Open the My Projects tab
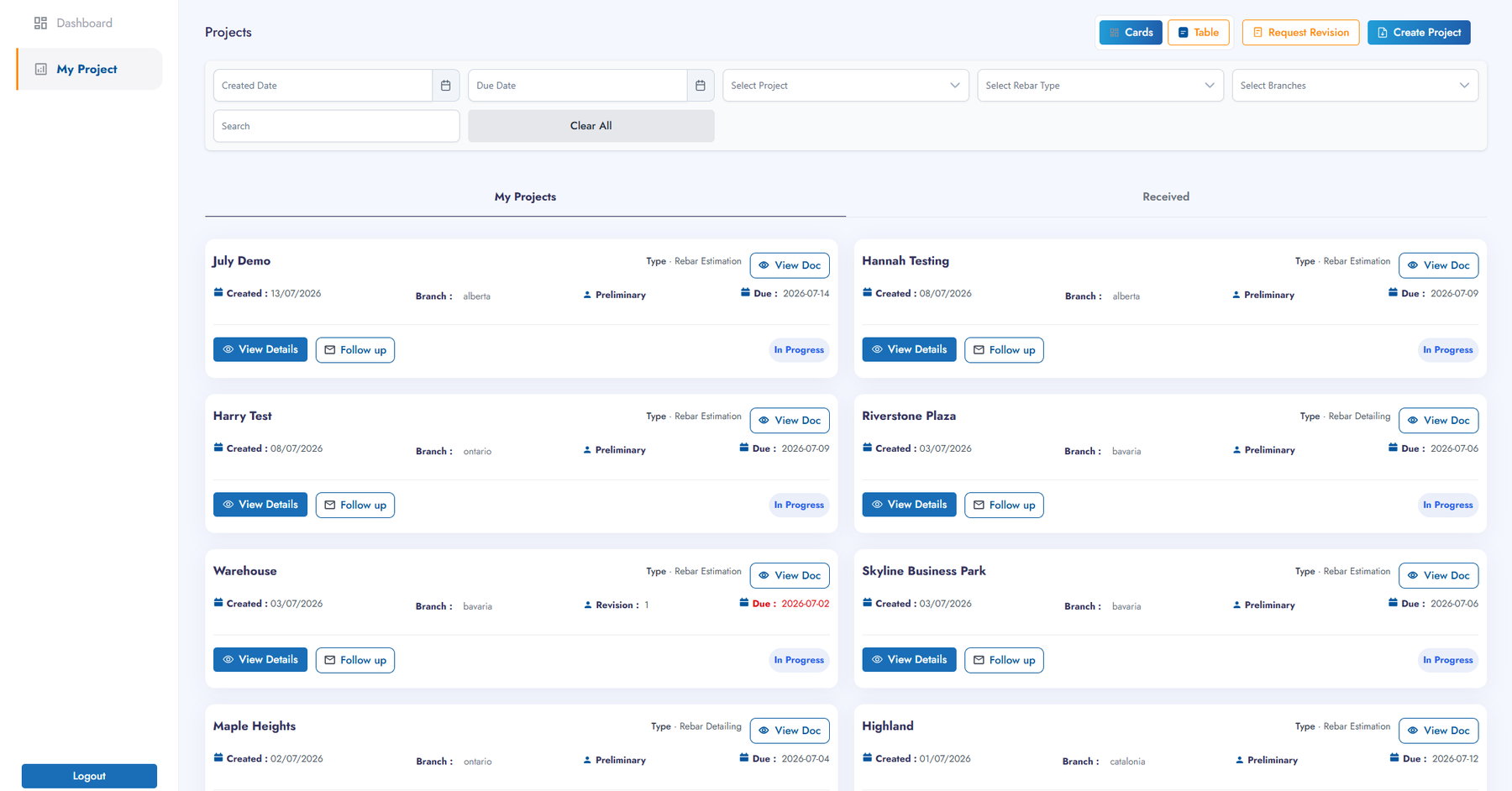The image size is (1512, 791). coord(525,196)
